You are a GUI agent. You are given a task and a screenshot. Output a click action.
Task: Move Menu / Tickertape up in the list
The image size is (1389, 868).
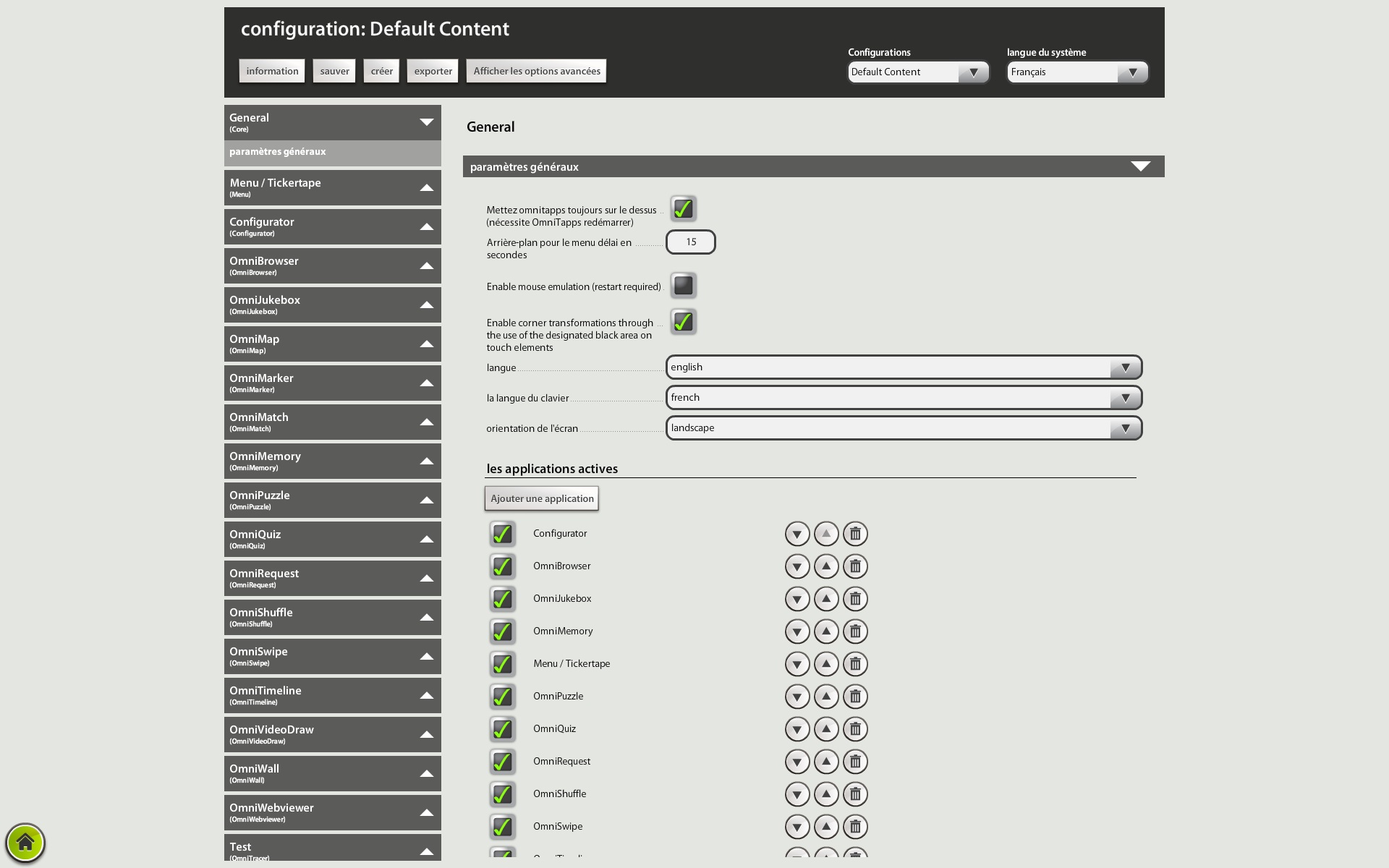[x=826, y=664]
